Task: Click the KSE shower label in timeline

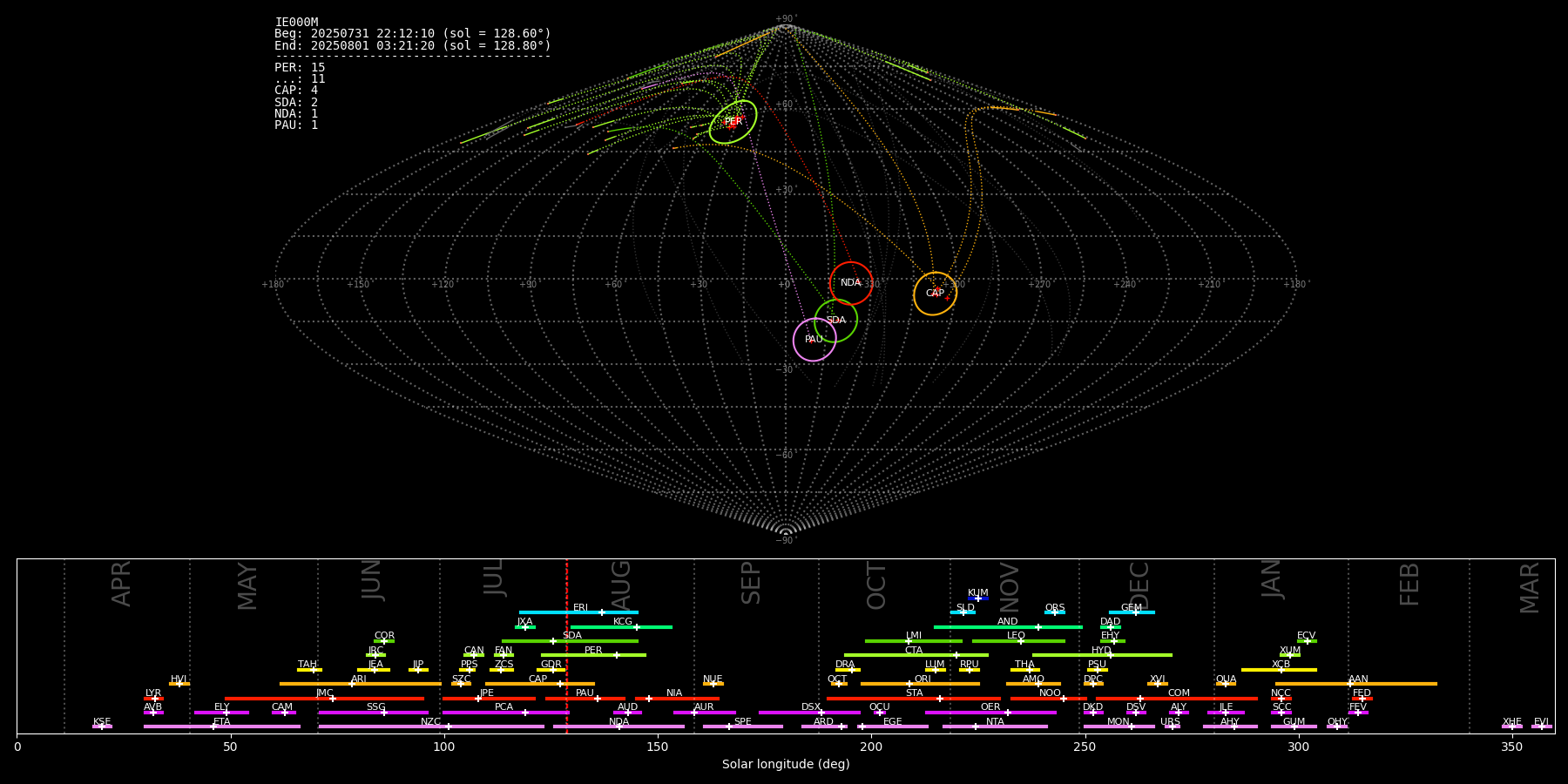Action: point(102,722)
